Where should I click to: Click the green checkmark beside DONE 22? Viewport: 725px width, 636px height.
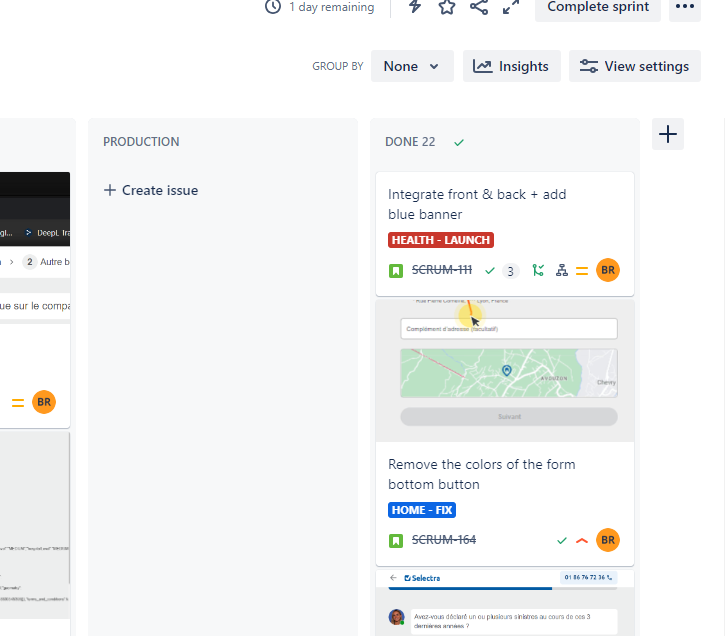coord(459,142)
